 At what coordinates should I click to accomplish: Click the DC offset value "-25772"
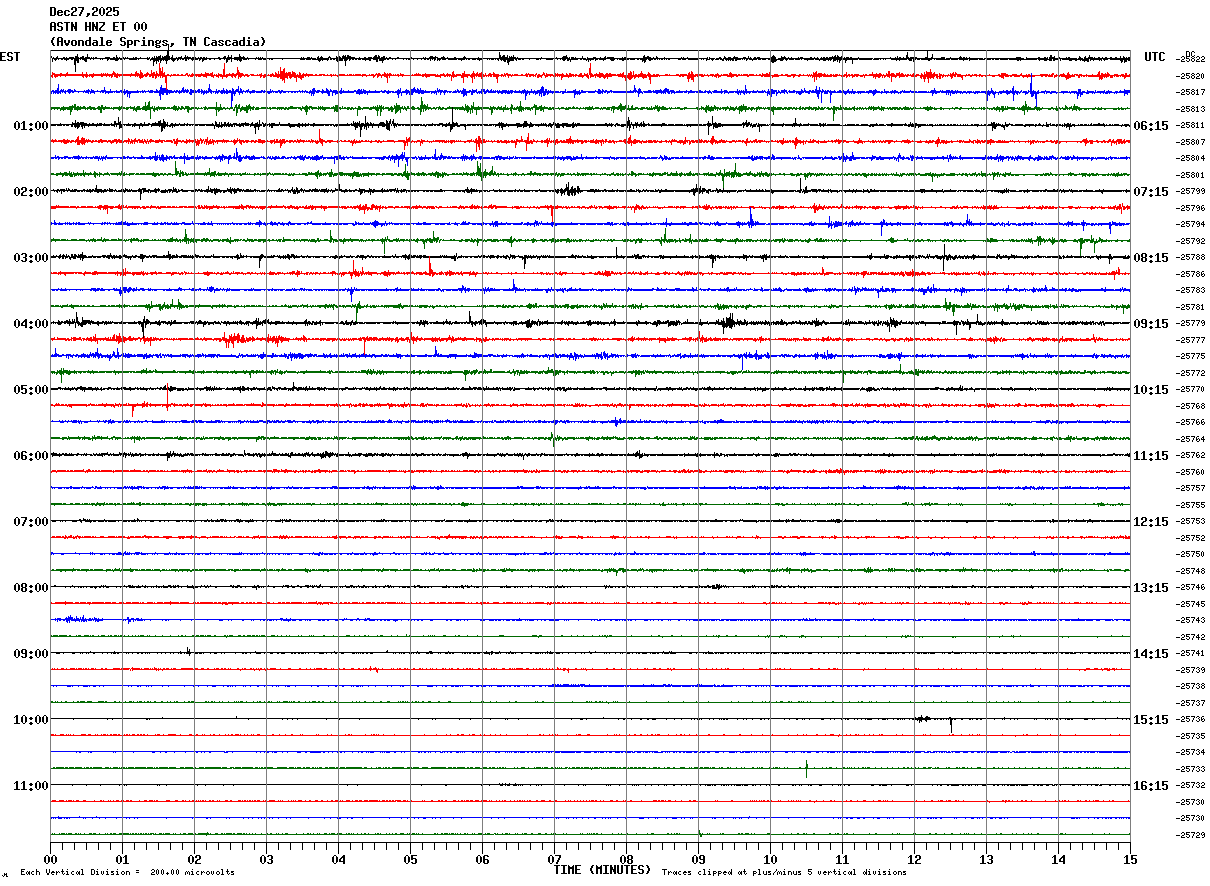(1190, 373)
